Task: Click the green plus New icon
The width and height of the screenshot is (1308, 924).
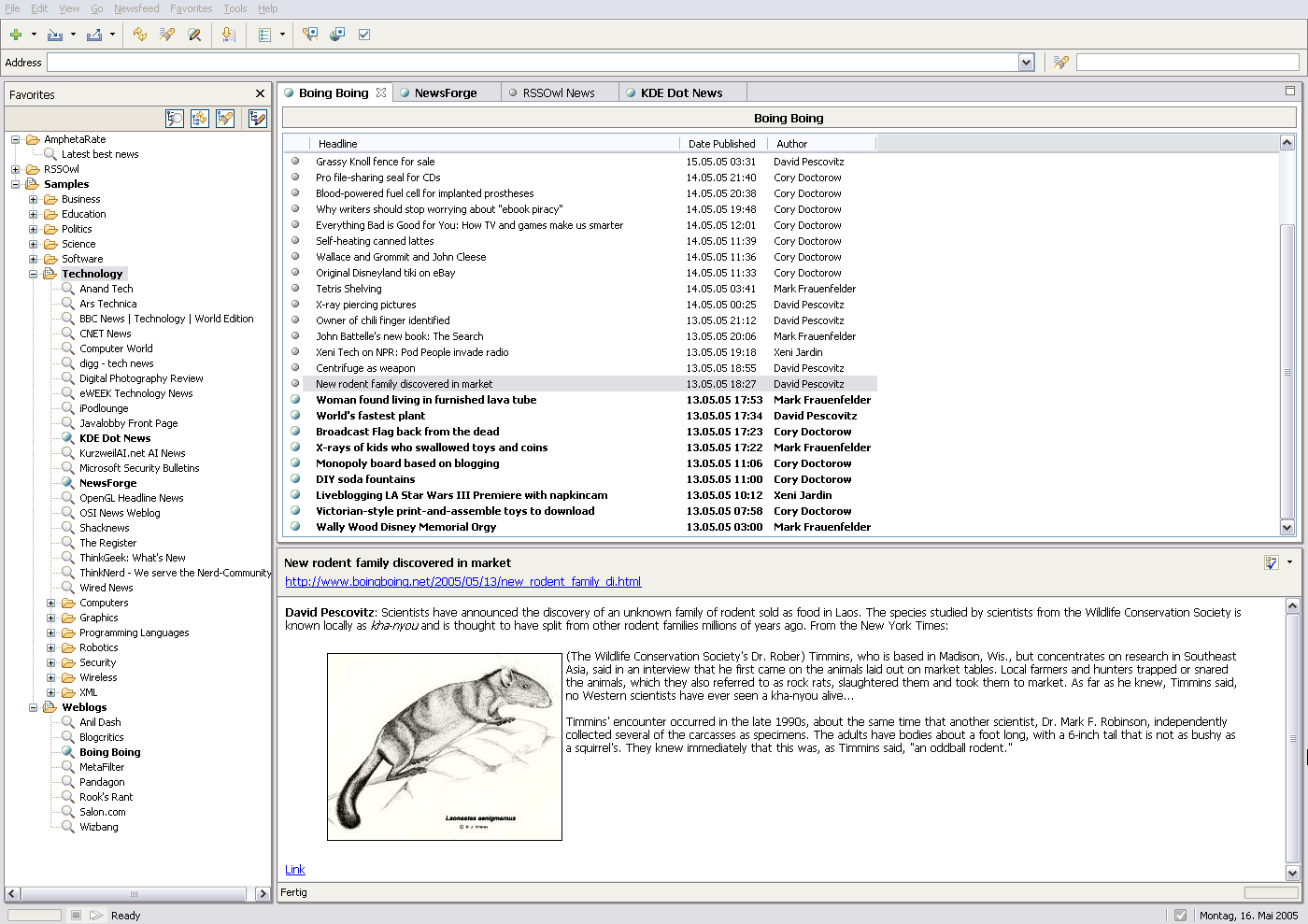Action: pyautogui.click(x=16, y=35)
